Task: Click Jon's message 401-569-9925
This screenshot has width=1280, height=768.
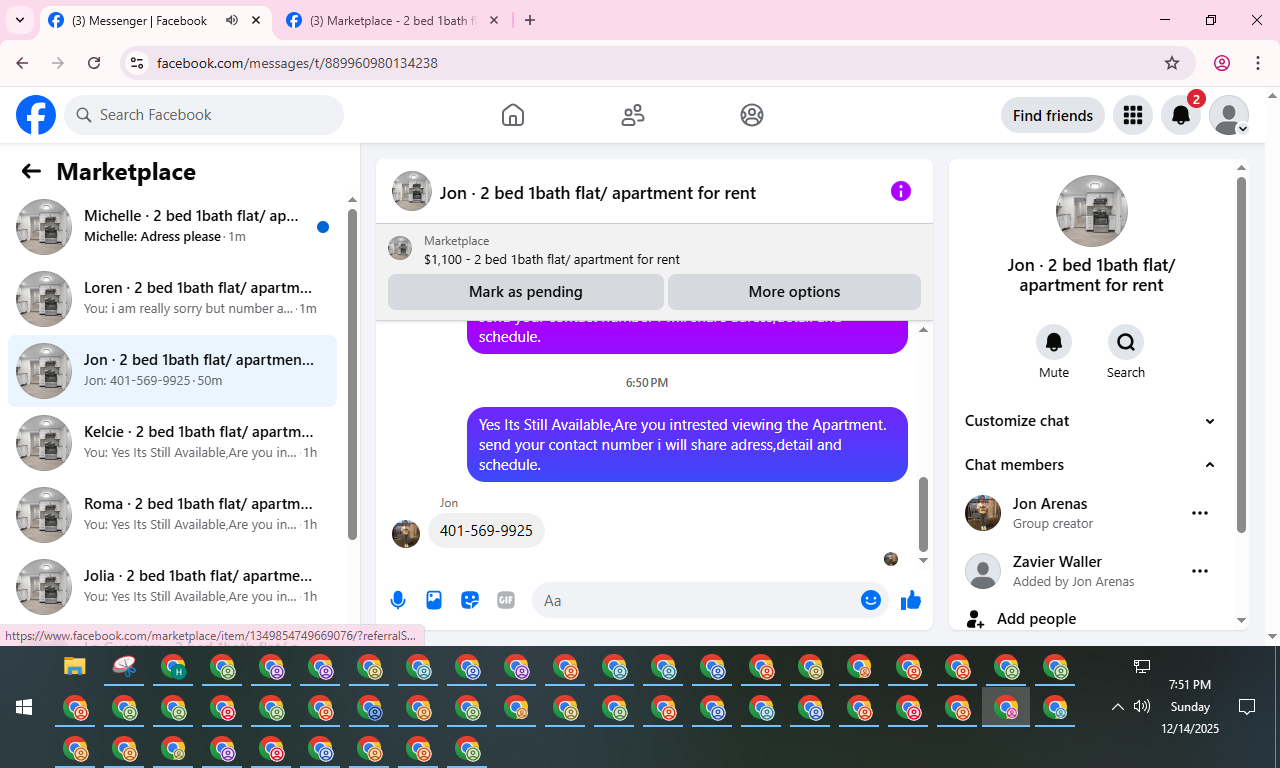Action: (x=486, y=531)
